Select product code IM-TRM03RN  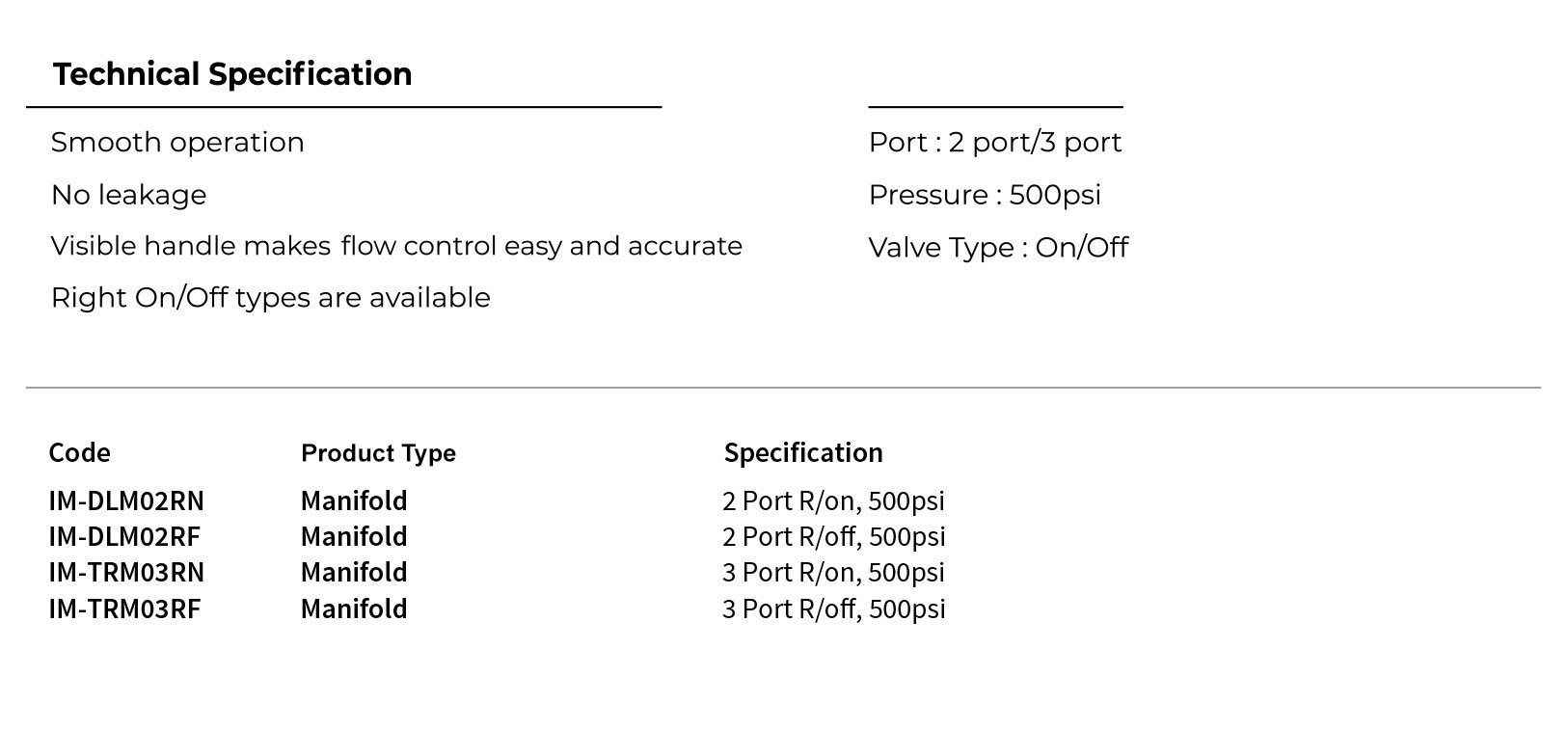(126, 572)
